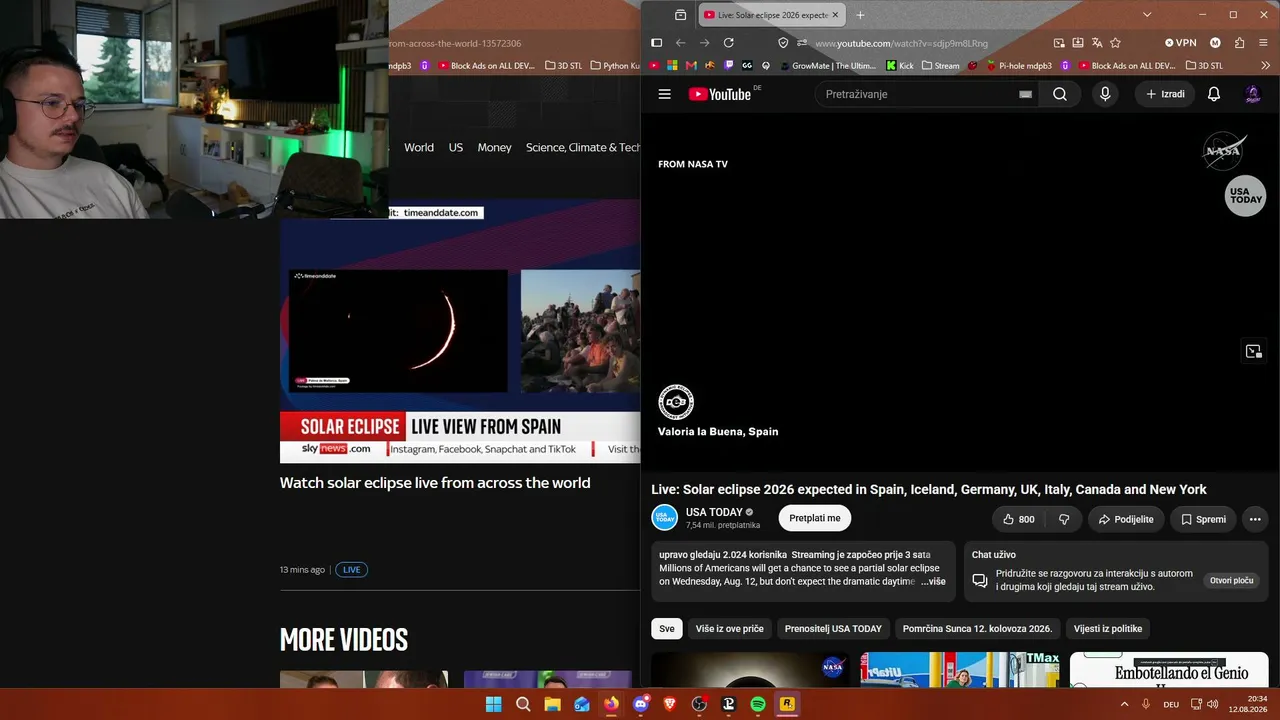This screenshot has height=720, width=1280.
Task: Go back in the Brave browser
Action: [x=680, y=43]
